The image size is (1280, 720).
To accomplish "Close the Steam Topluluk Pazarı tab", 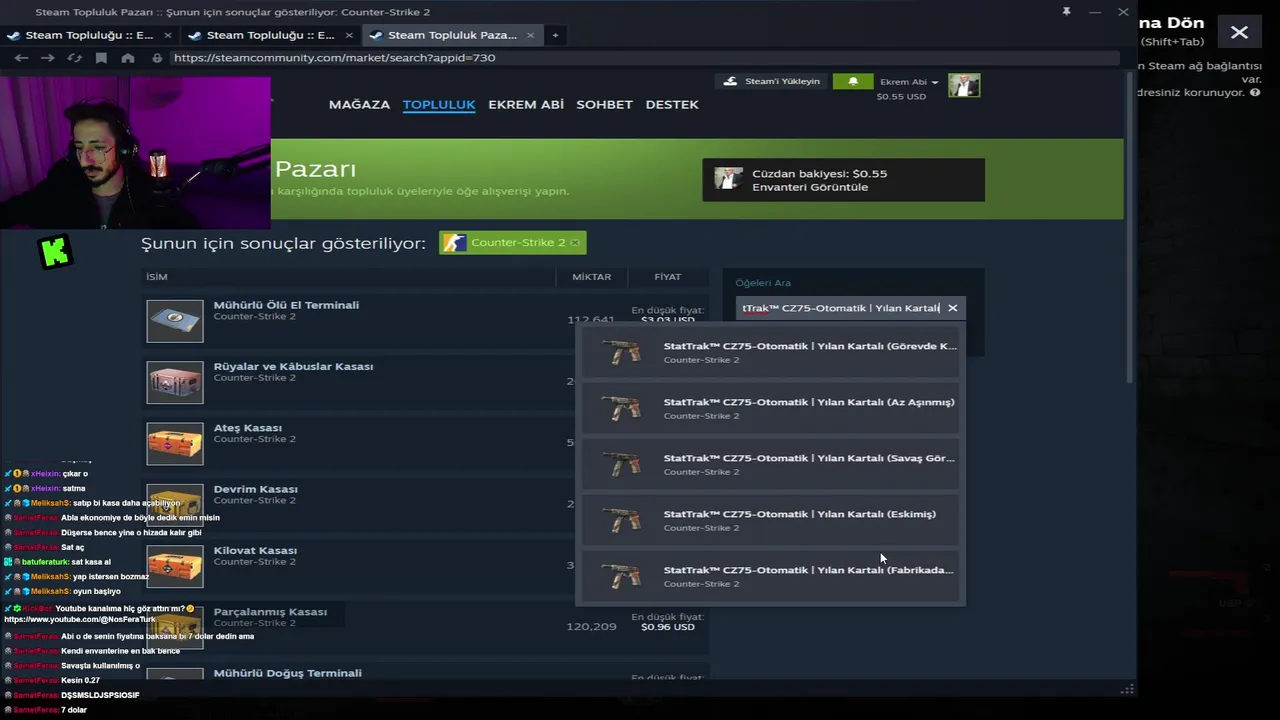I will pos(532,35).
